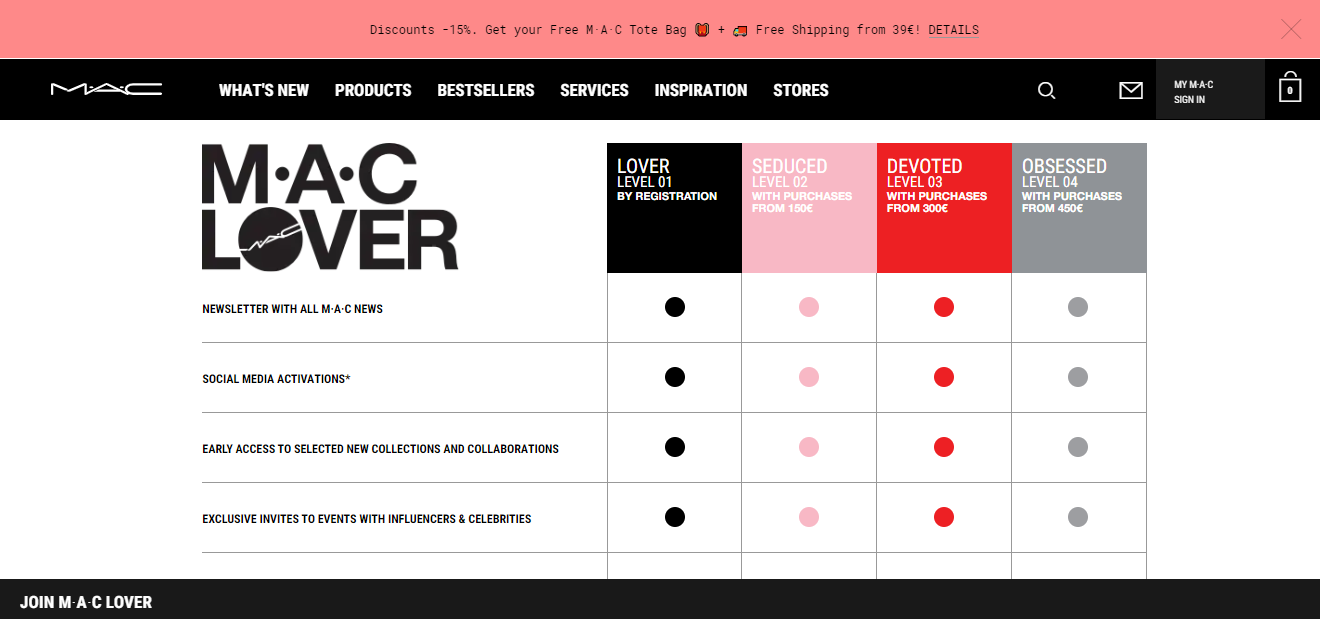The image size is (1320, 619).
Task: Click pink dot for Seduced exclusive invites row
Action: pyautogui.click(x=809, y=517)
